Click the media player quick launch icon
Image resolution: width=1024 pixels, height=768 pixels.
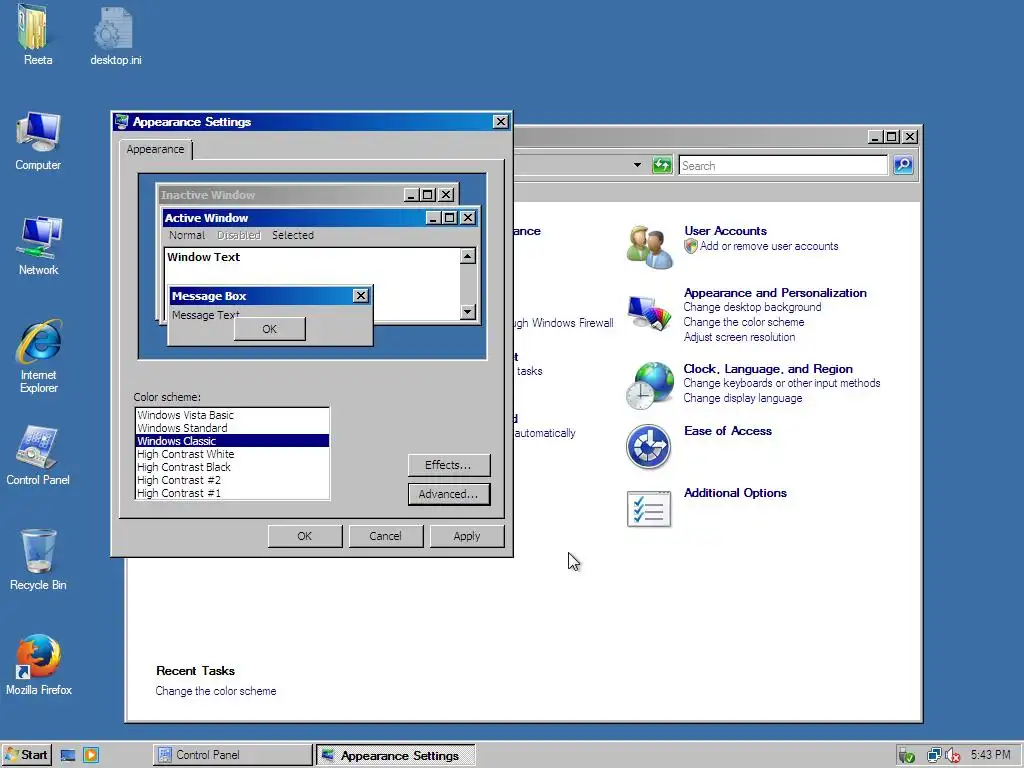[x=91, y=756]
